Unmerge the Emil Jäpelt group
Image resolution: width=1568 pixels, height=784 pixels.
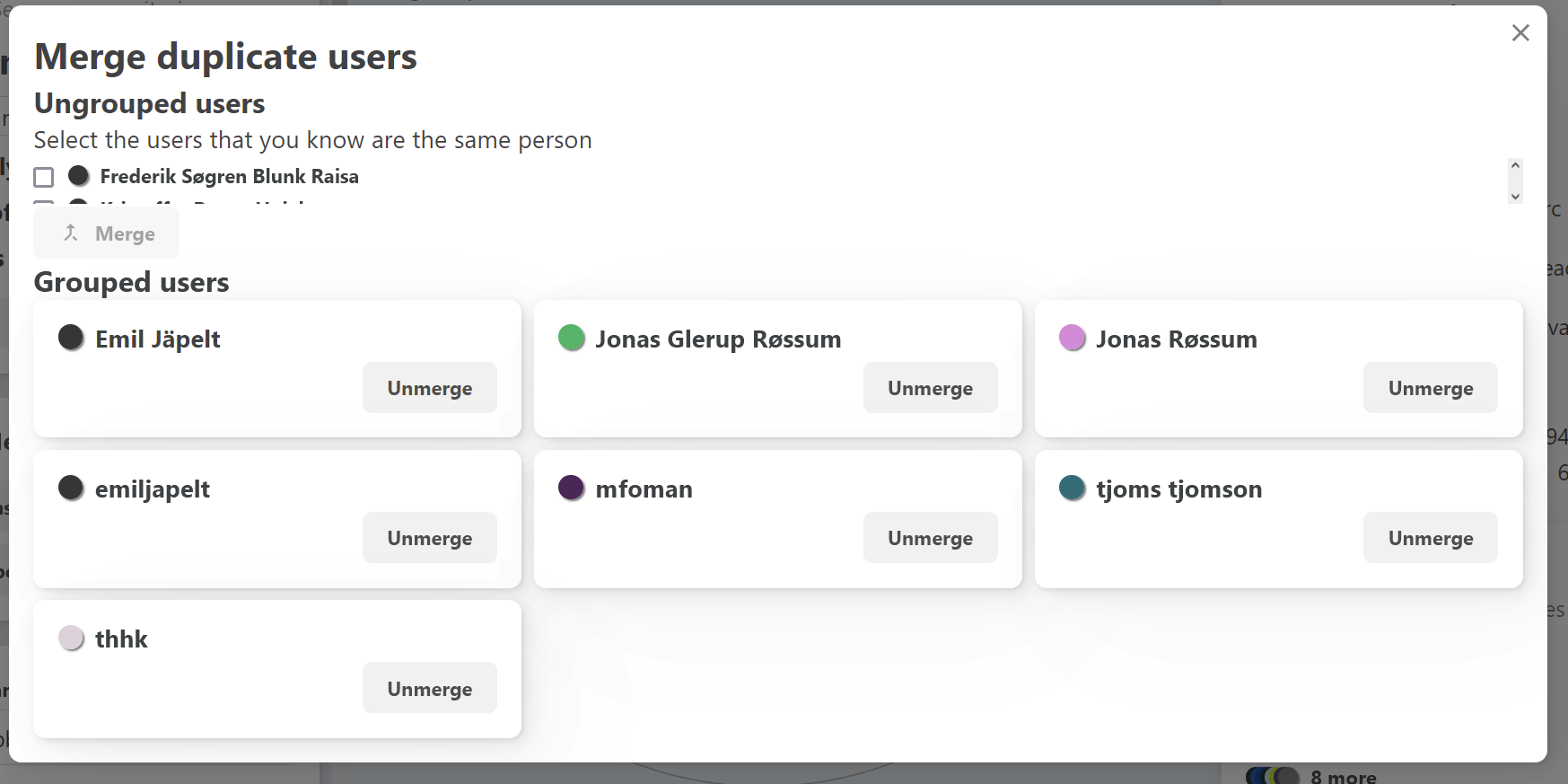[x=429, y=388]
